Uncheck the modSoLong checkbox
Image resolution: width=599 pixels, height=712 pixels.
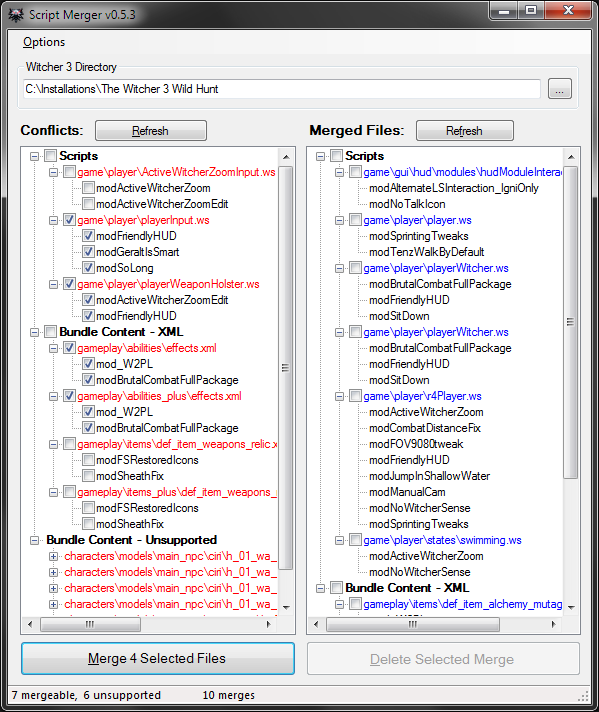click(x=89, y=268)
